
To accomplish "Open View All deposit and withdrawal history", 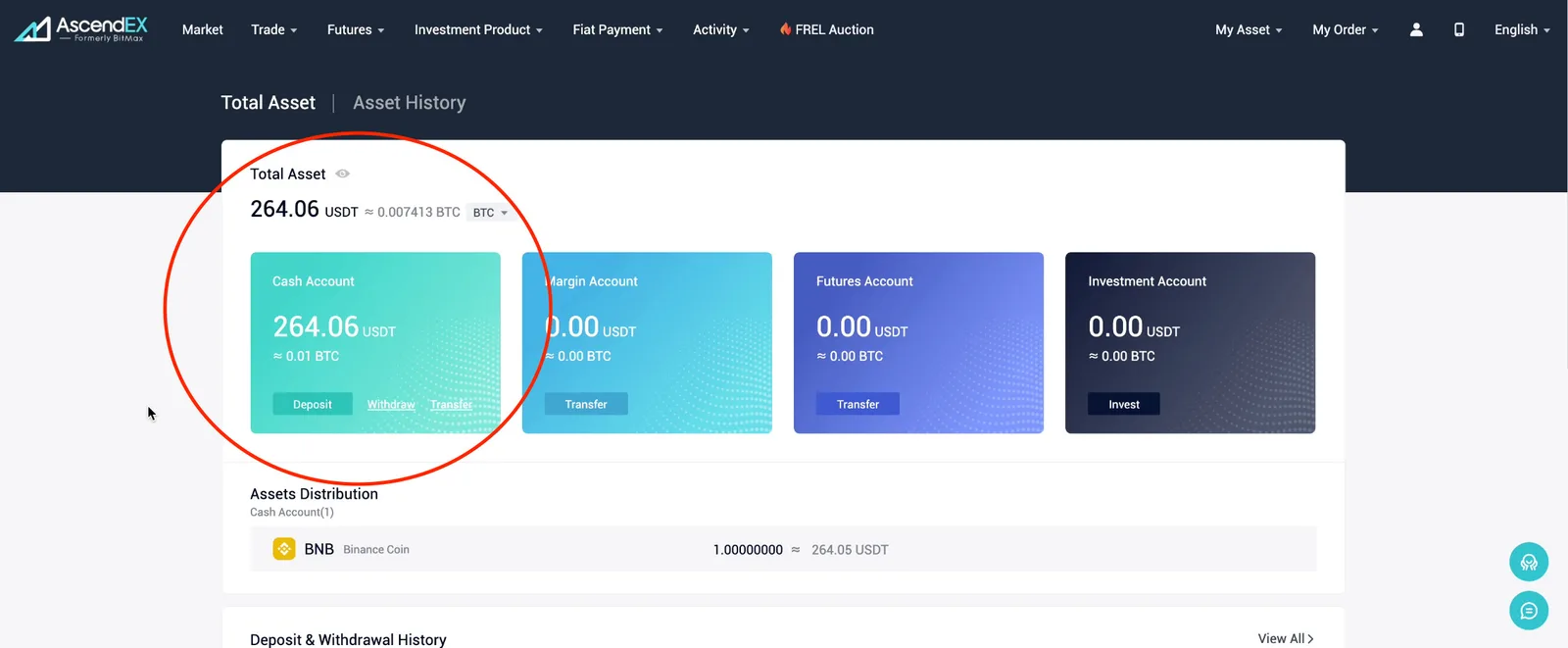I will [1286, 638].
